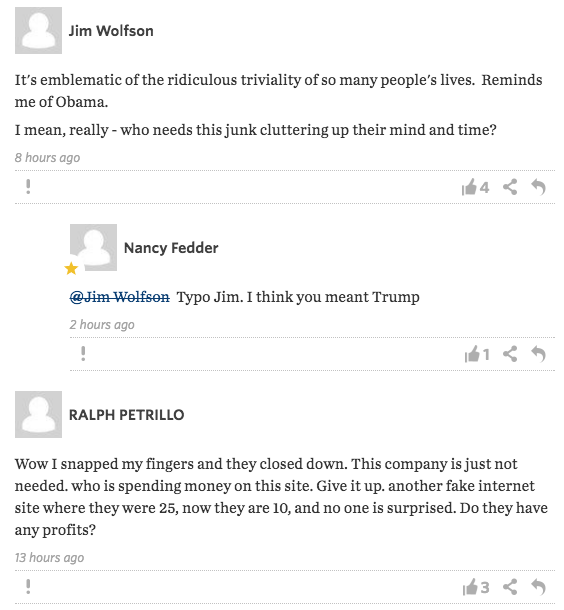The height and width of the screenshot is (610, 564).
Task: Reply to Ralph Petrillo's comment
Action: coord(539,587)
